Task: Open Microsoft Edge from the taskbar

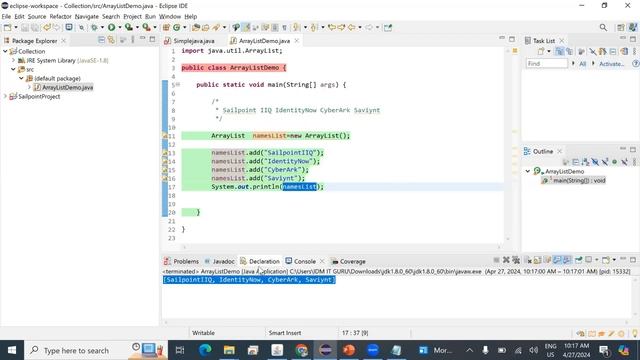Action: click(x=205, y=350)
